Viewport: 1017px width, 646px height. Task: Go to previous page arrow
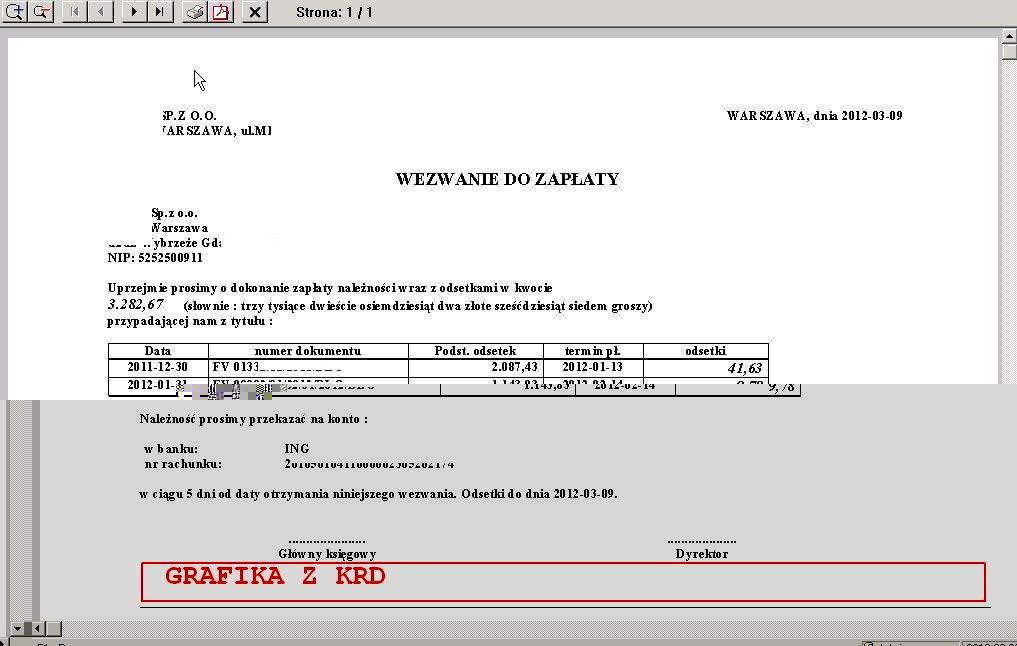pyautogui.click(x=101, y=12)
